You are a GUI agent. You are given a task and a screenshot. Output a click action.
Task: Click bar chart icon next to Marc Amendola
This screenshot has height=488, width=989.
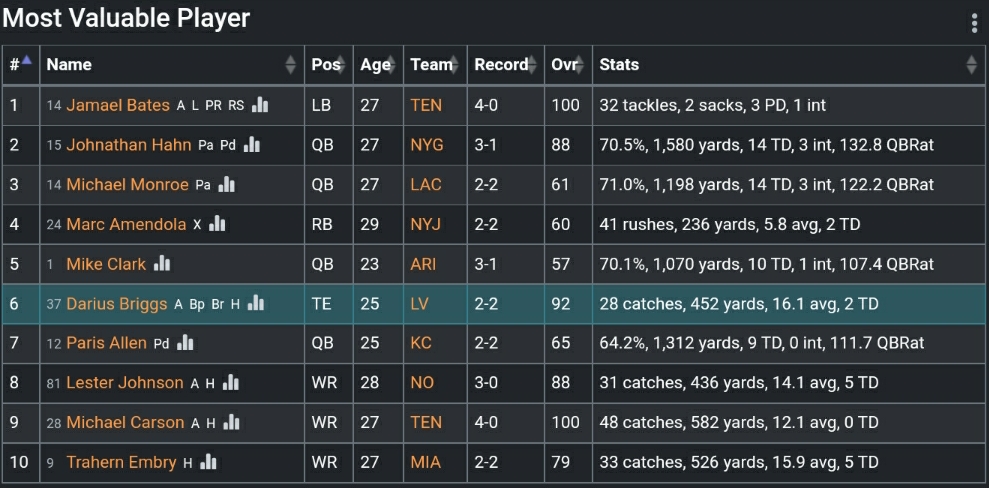coord(217,224)
